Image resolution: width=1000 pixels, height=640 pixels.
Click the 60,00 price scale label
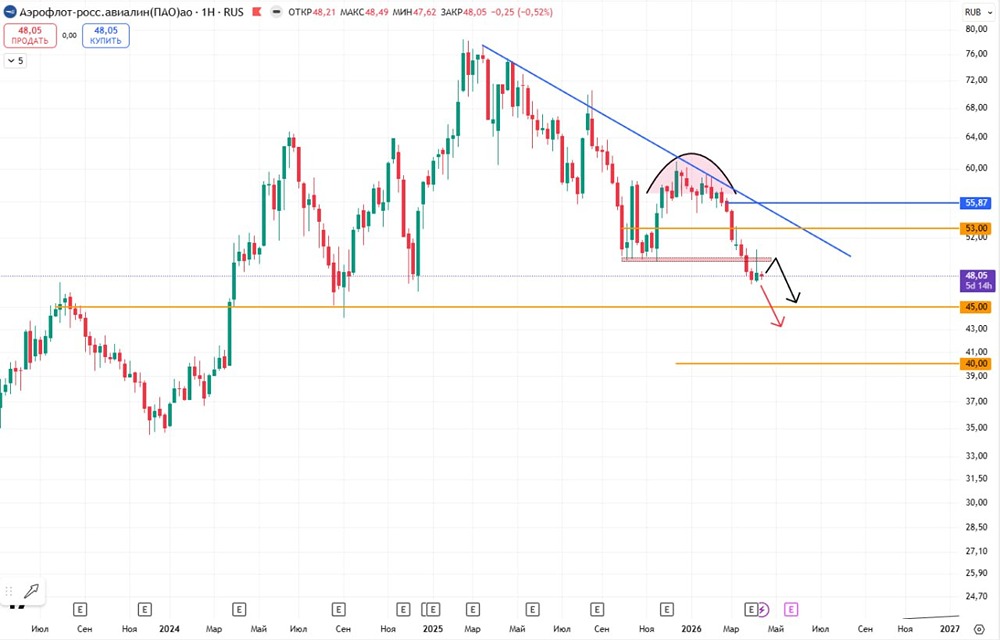[976, 168]
